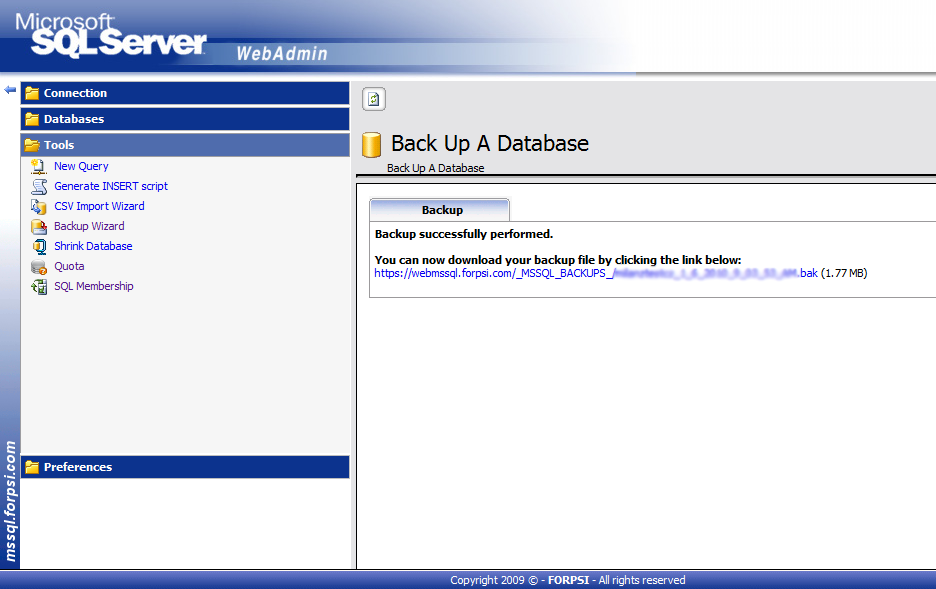Viewport: 936px width, 589px height.
Task: Expand the Connection section
Action: (x=185, y=93)
